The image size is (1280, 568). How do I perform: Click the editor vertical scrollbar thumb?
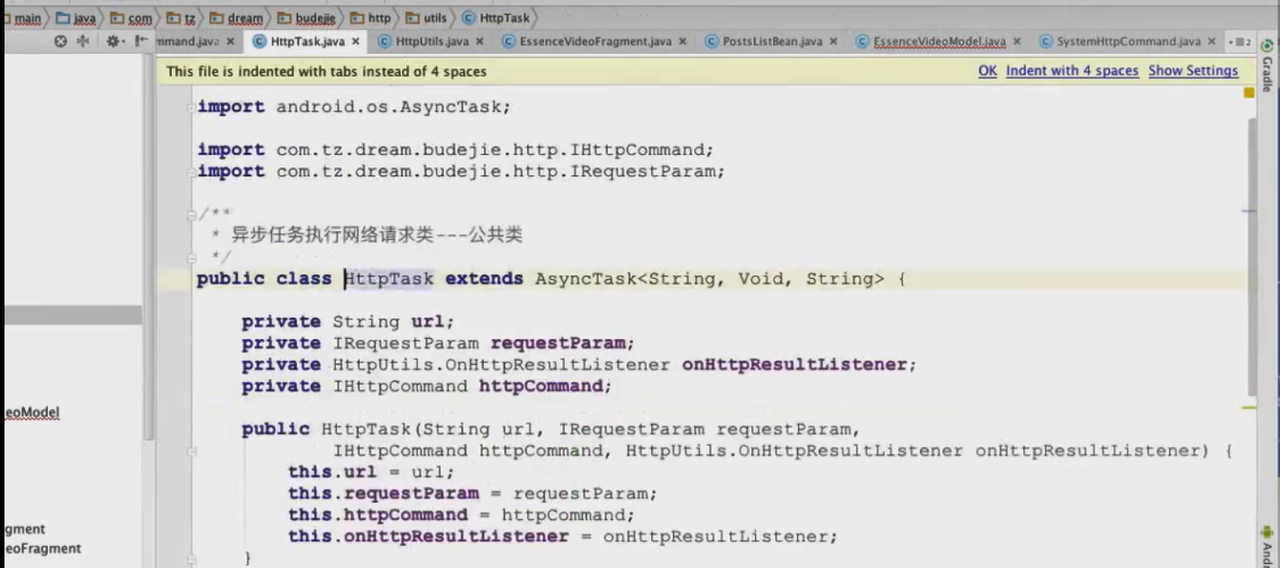(1250, 255)
